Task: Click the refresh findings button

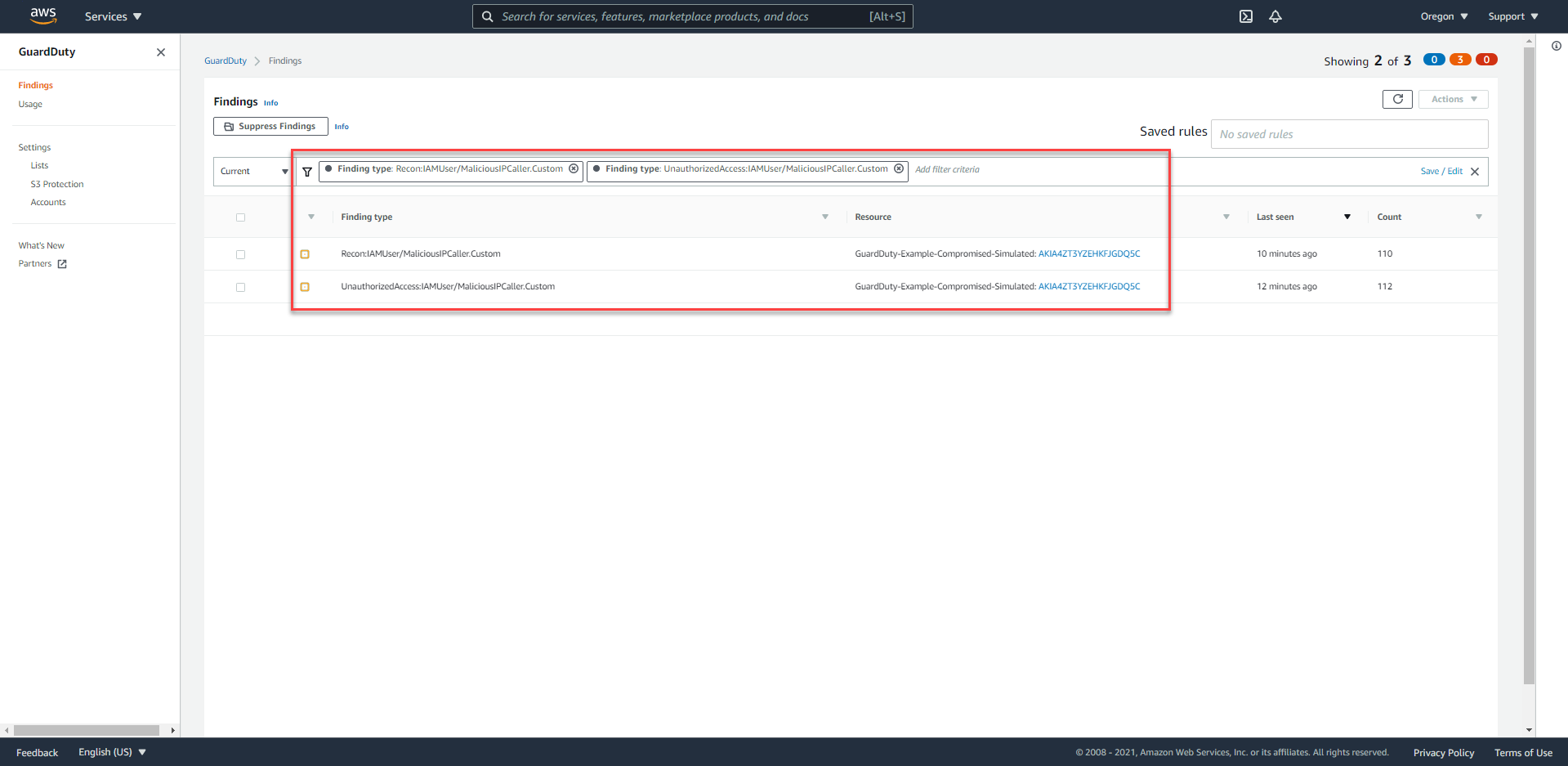Action: pyautogui.click(x=1397, y=99)
